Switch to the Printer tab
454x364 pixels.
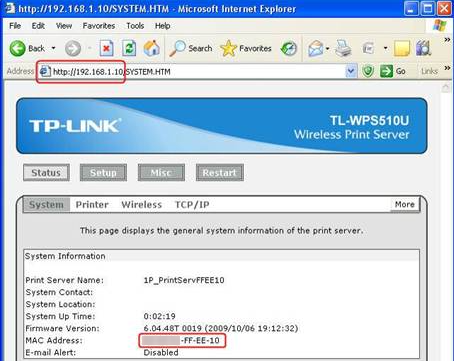92,205
